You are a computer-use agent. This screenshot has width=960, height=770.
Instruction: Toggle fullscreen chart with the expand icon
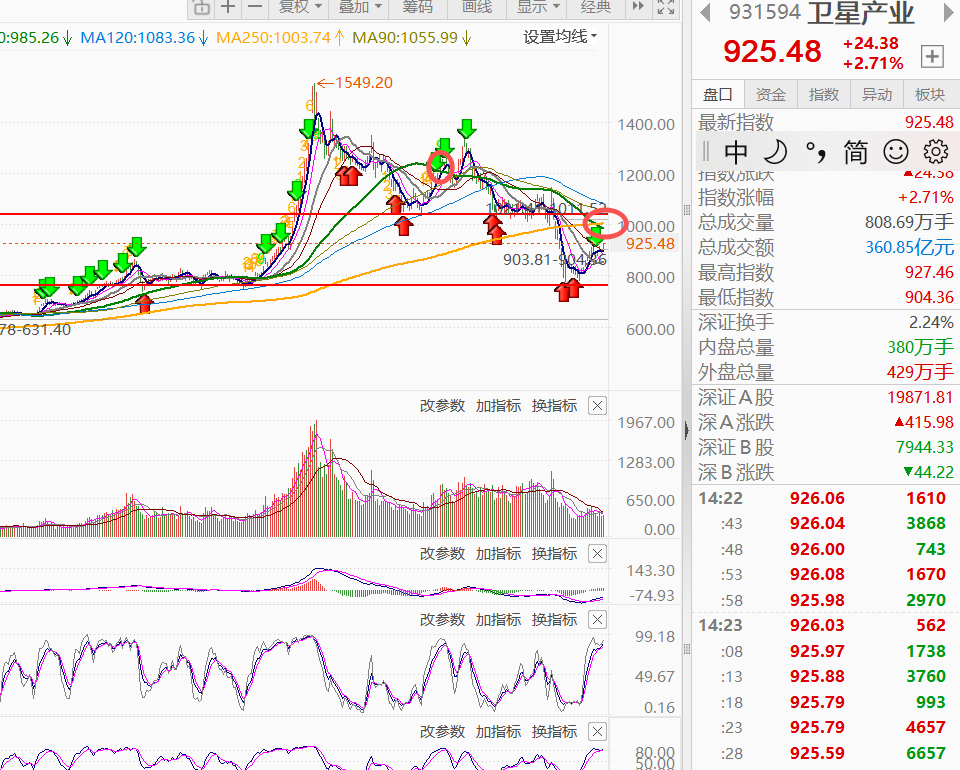click(x=666, y=7)
